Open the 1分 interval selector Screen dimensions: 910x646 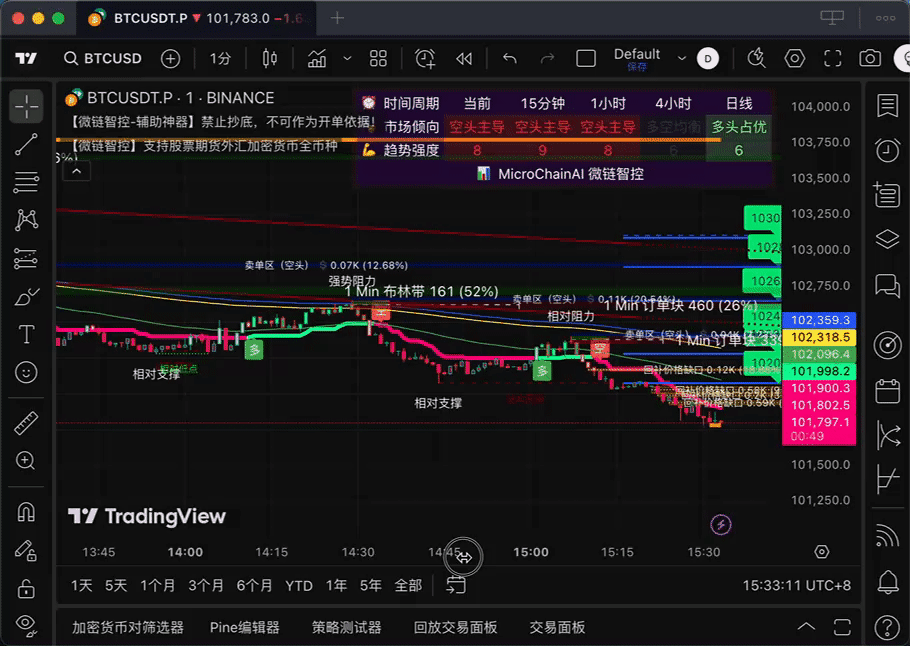[x=220, y=58]
